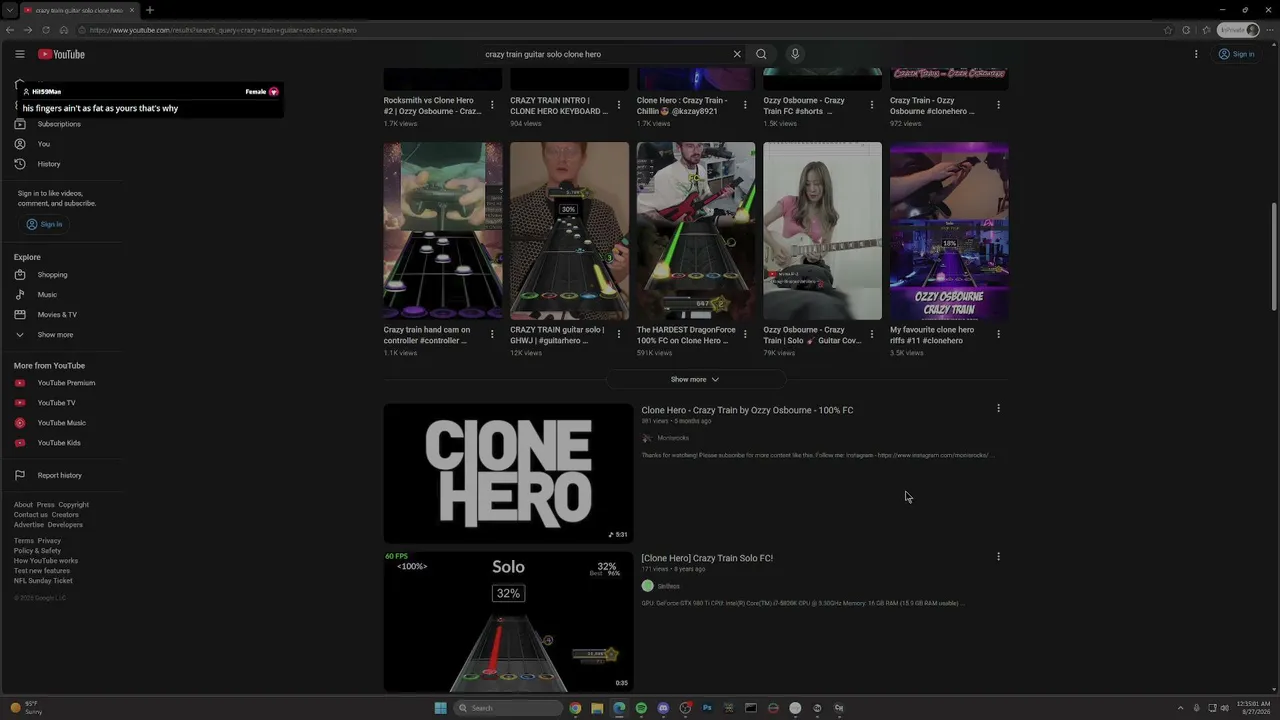The height and width of the screenshot is (720, 1280).
Task: Open 'The HARDEST DragonForce 100% FC' short thumbnail
Action: (x=696, y=231)
